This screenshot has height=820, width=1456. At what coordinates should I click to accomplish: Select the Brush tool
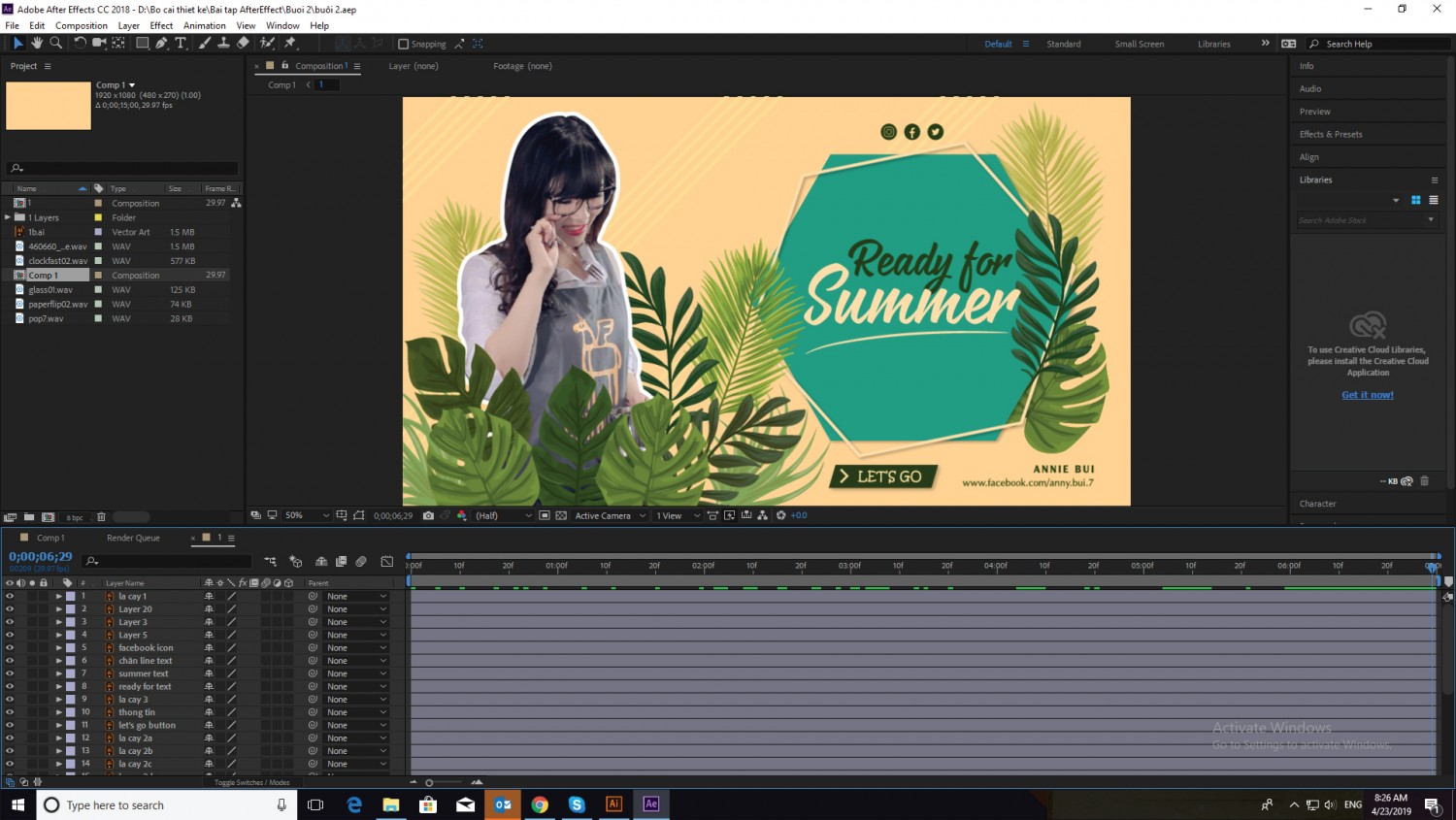(x=205, y=43)
